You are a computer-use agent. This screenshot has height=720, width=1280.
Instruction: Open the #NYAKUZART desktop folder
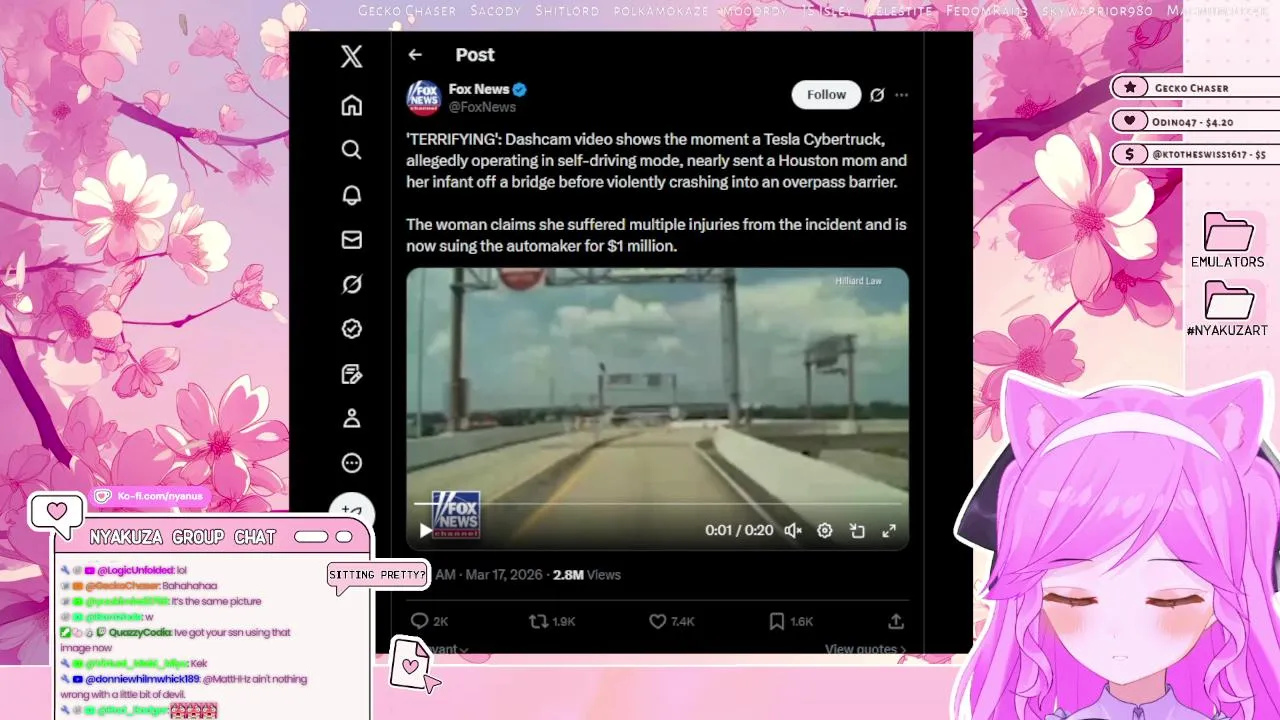1227,309
